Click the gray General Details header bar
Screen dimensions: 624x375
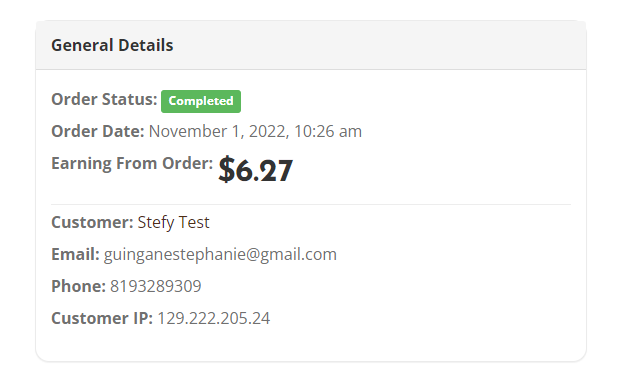point(311,45)
